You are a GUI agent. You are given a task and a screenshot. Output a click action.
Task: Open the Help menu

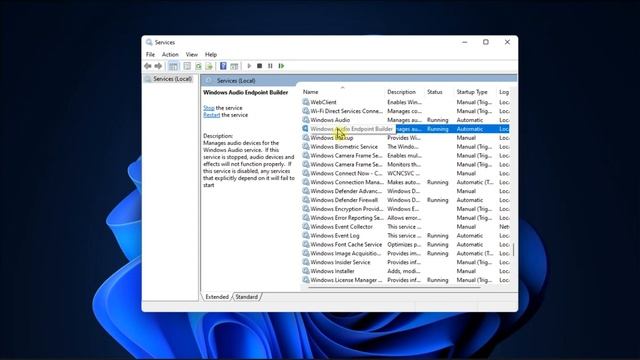[211, 54]
